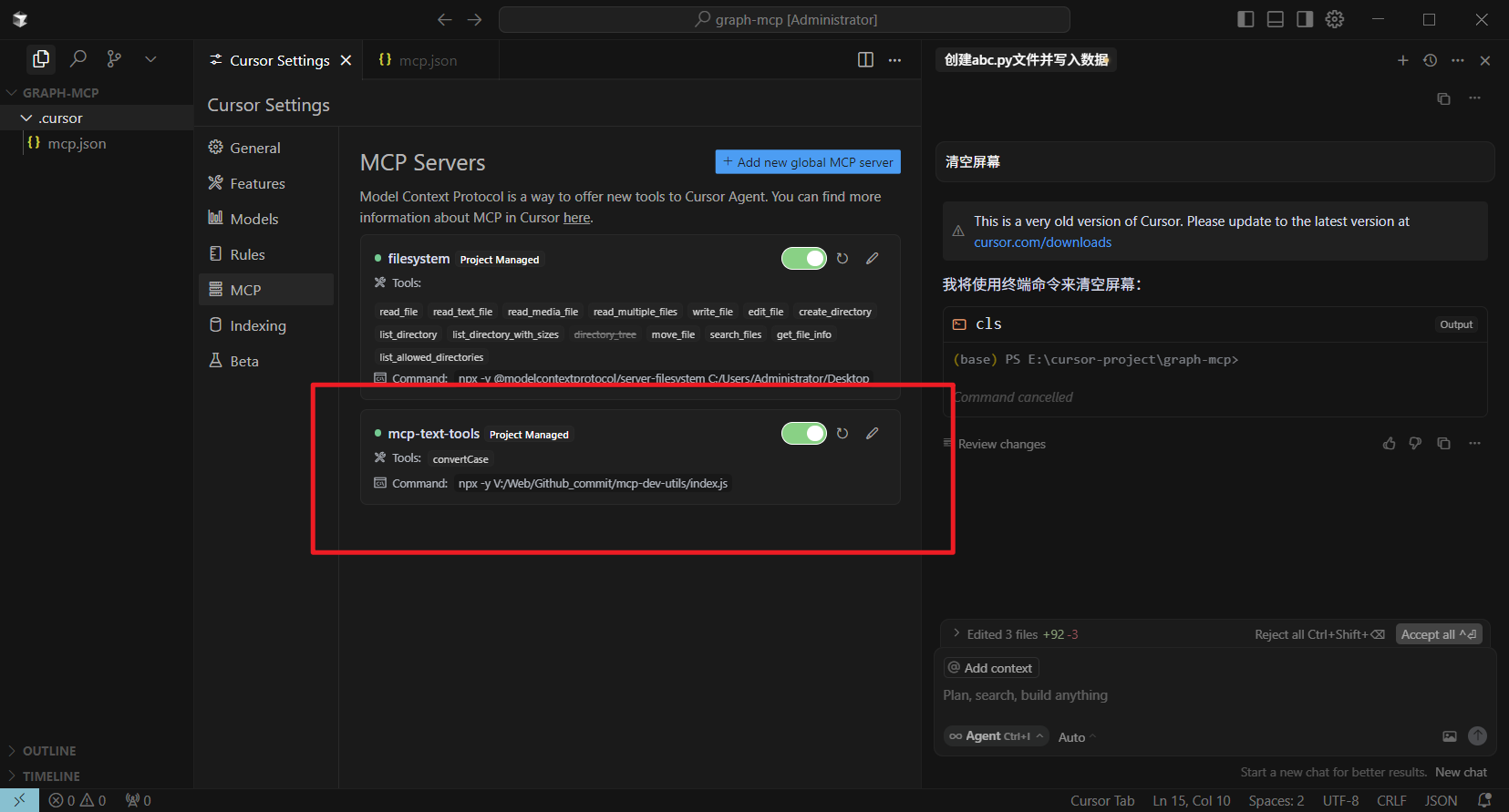Click Accept all changes

click(x=1439, y=634)
